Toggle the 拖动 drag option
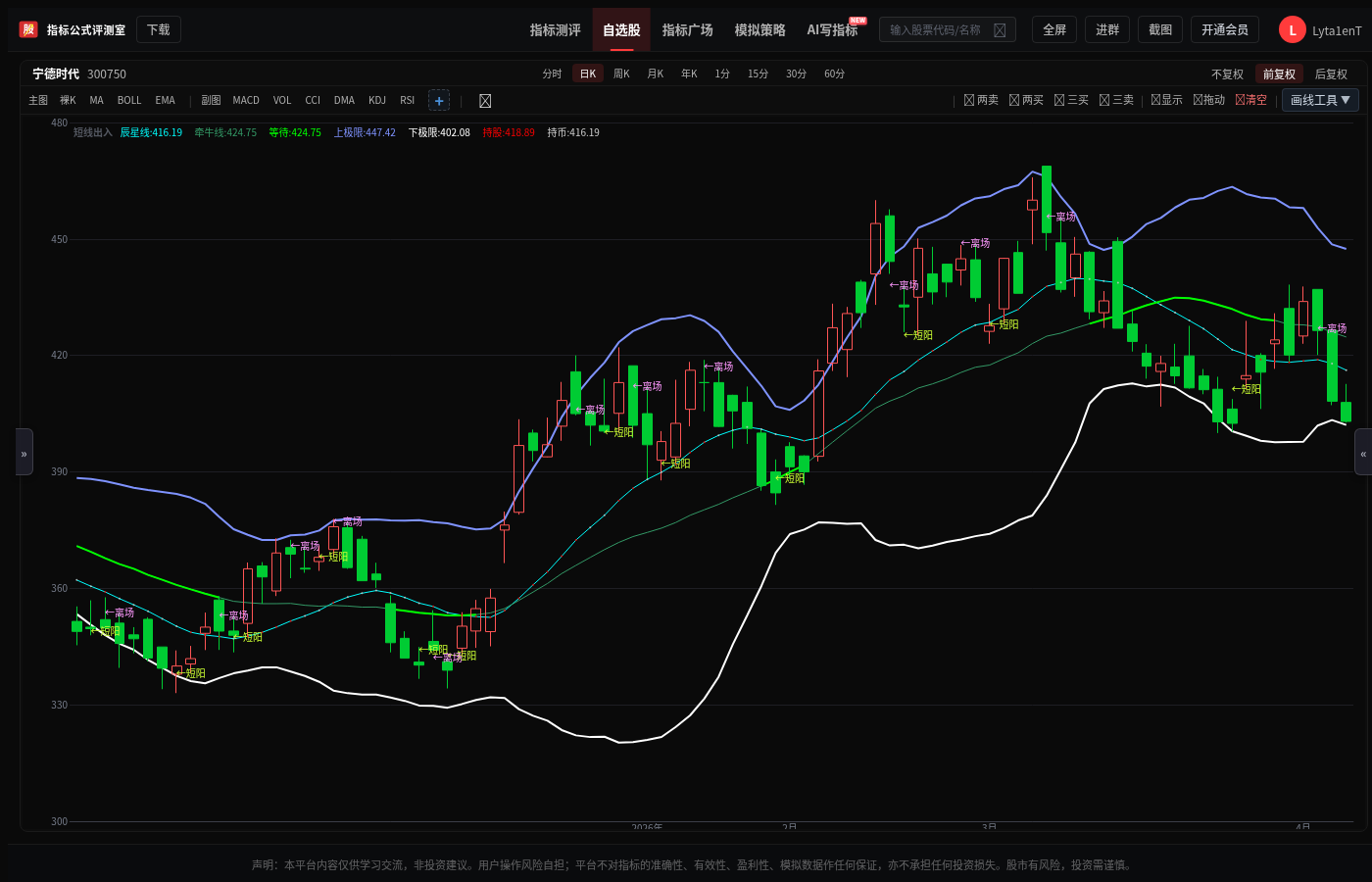 tap(1209, 100)
